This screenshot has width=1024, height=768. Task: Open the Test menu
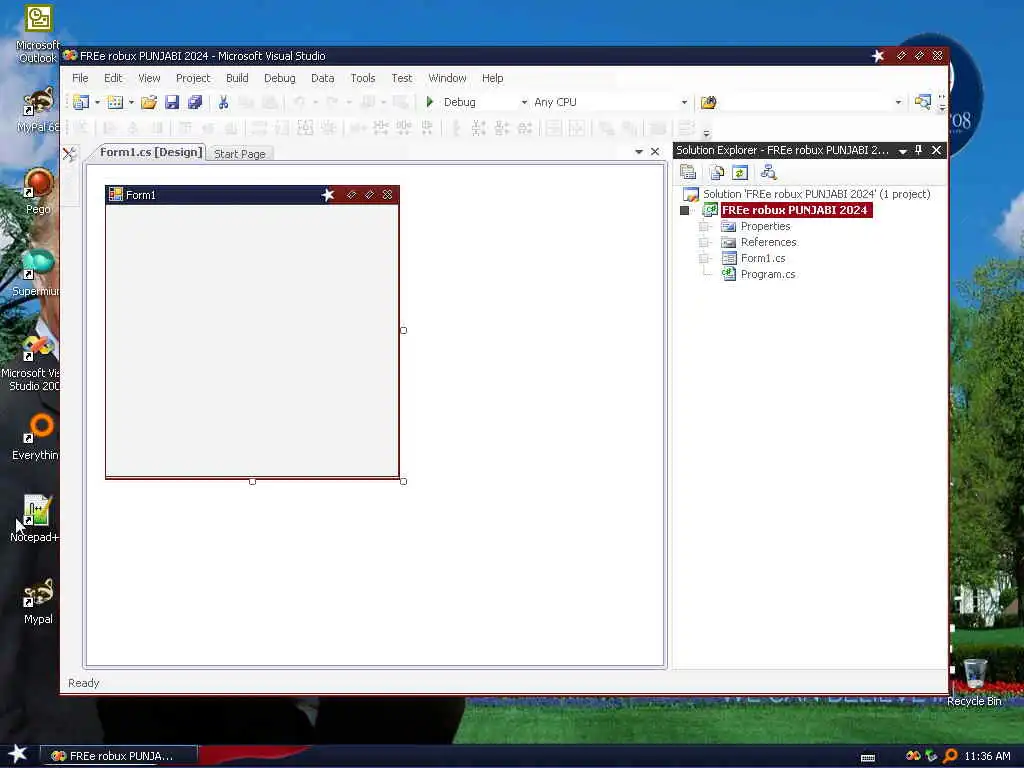(x=402, y=78)
